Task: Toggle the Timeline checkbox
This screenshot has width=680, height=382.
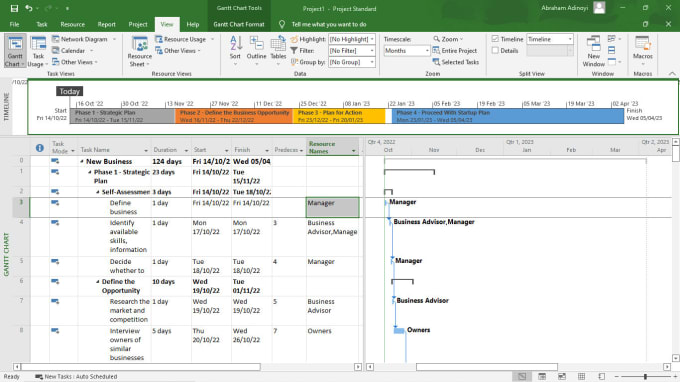Action: pos(495,39)
